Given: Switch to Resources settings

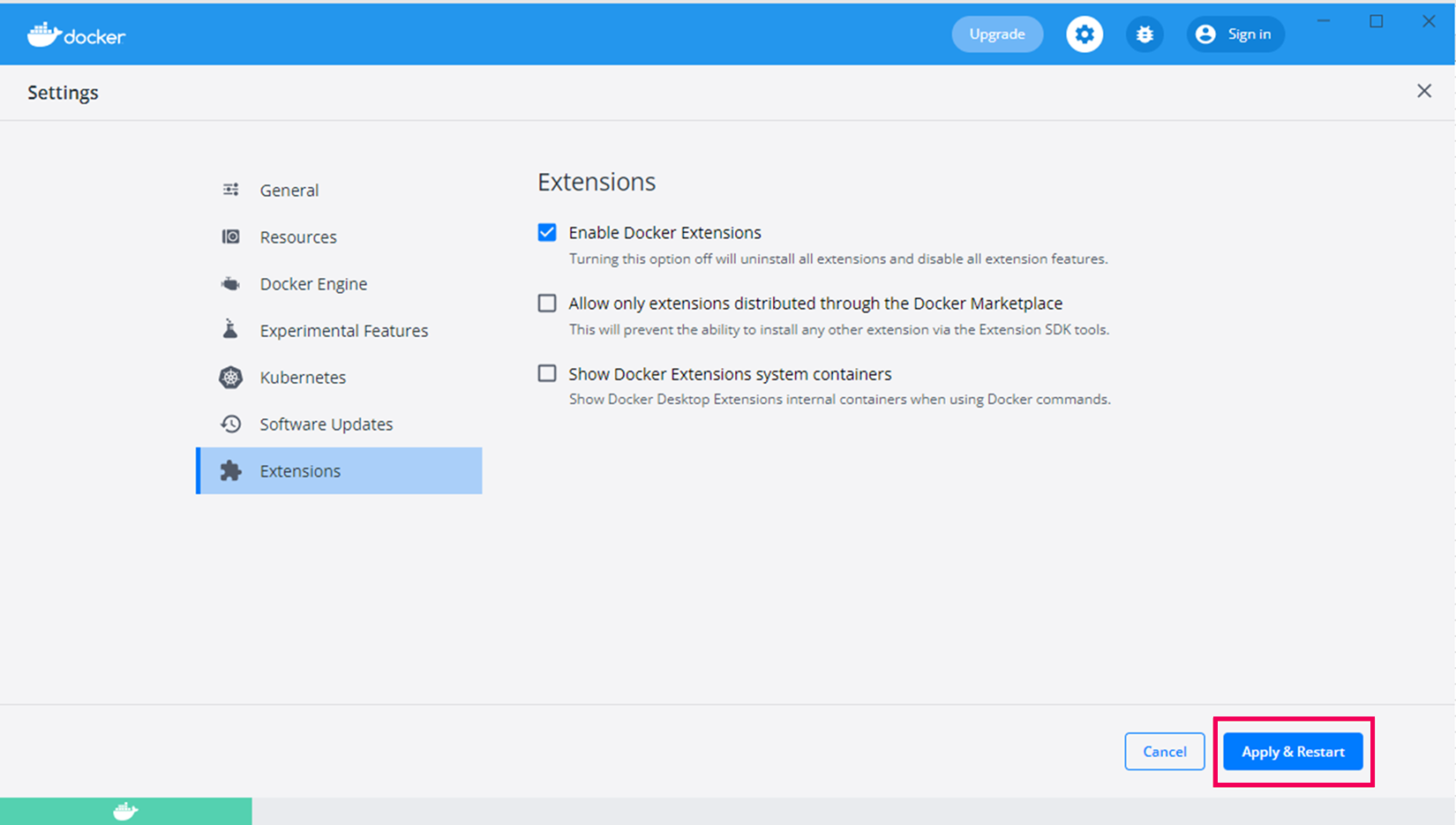Looking at the screenshot, I should [339, 236].
